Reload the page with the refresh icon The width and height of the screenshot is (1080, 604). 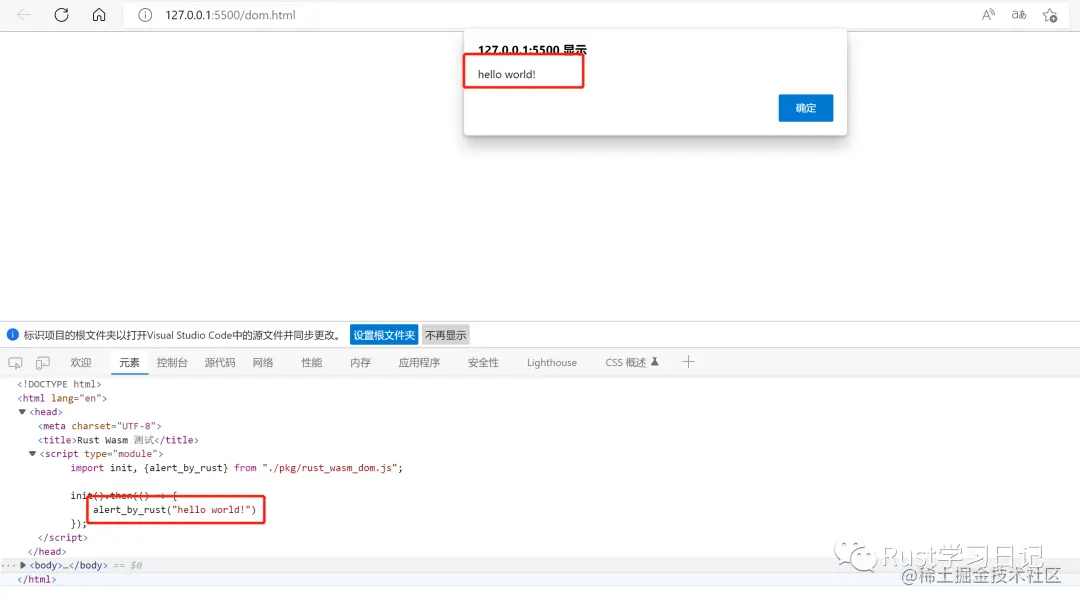(61, 14)
